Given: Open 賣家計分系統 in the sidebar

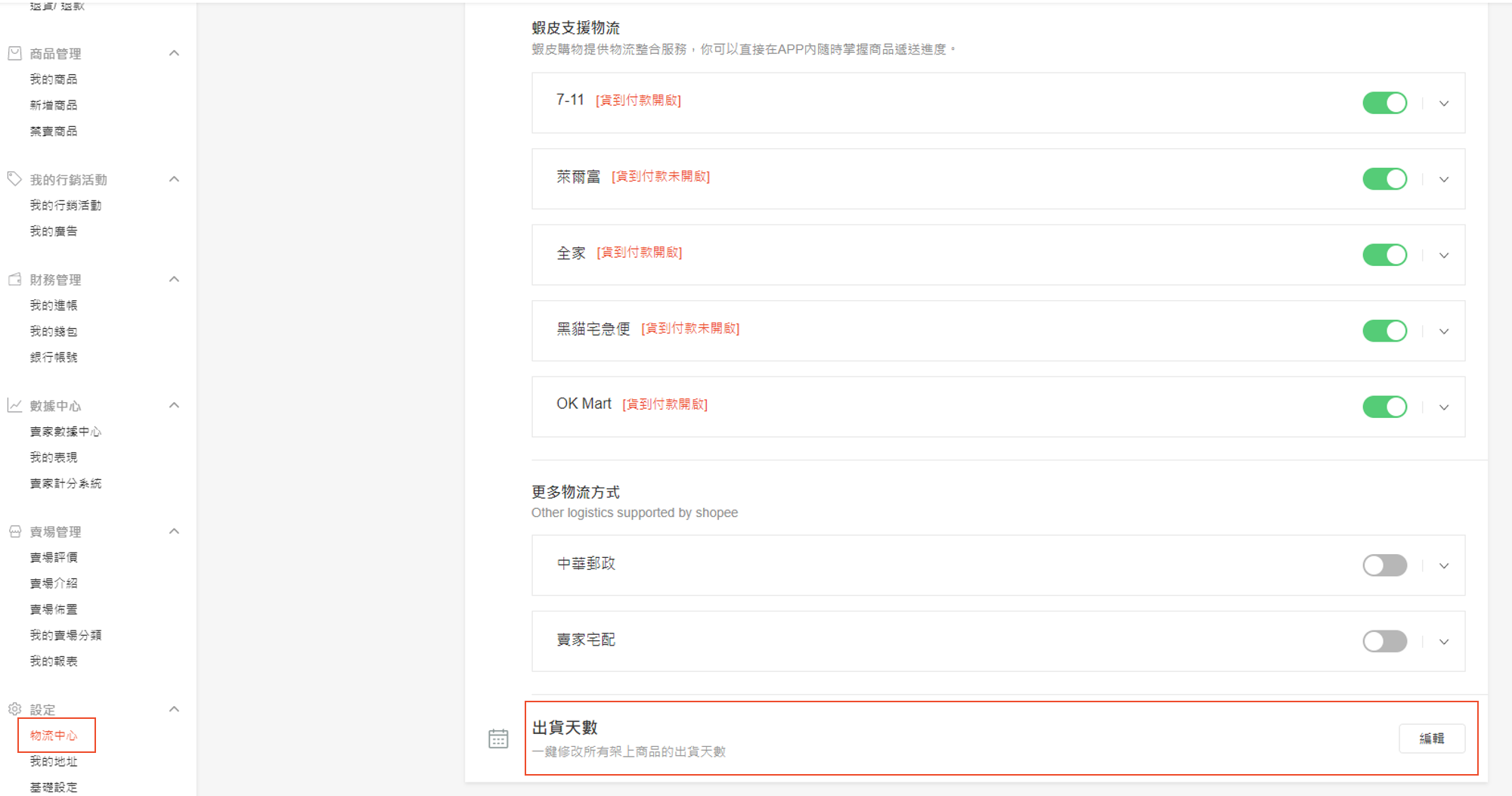Looking at the screenshot, I should [66, 483].
